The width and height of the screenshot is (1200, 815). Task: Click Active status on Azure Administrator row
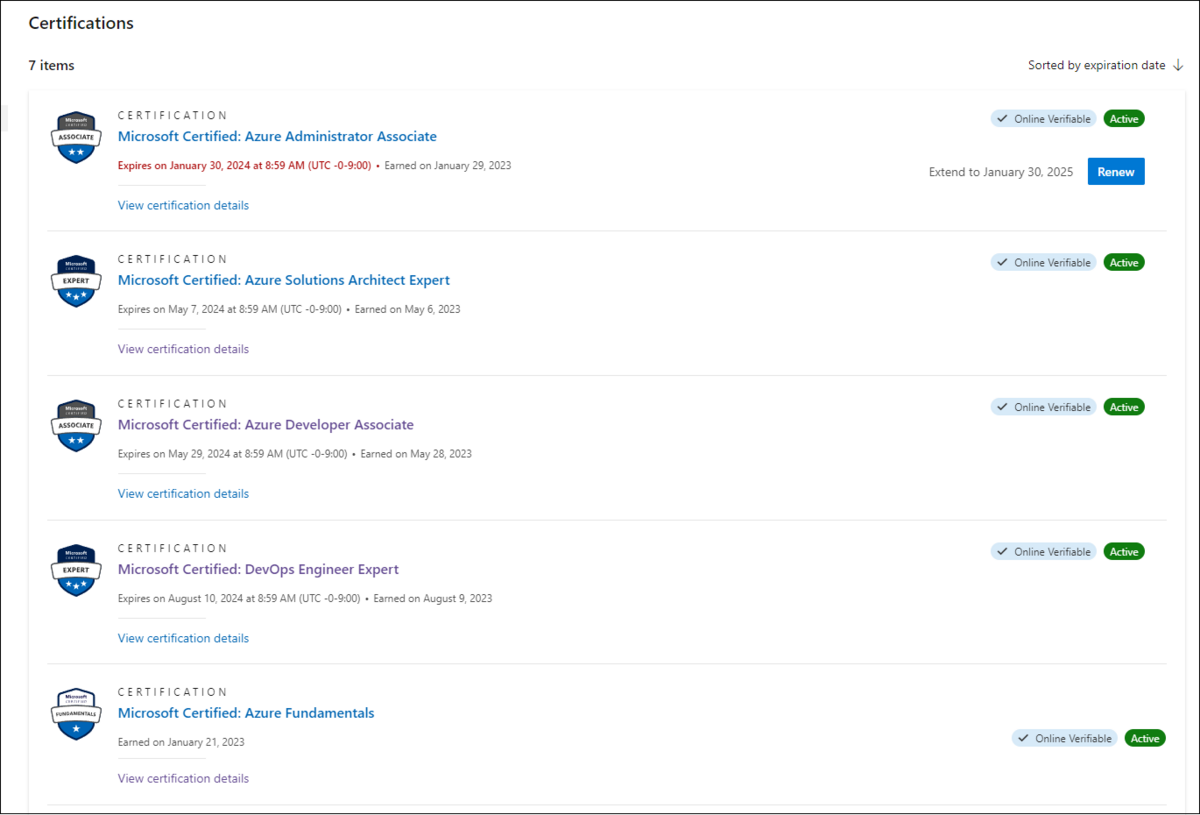(1124, 118)
